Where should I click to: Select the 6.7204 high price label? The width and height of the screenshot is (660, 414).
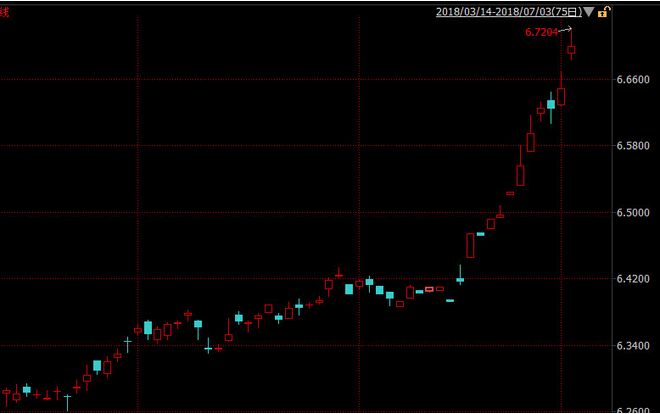(541, 32)
